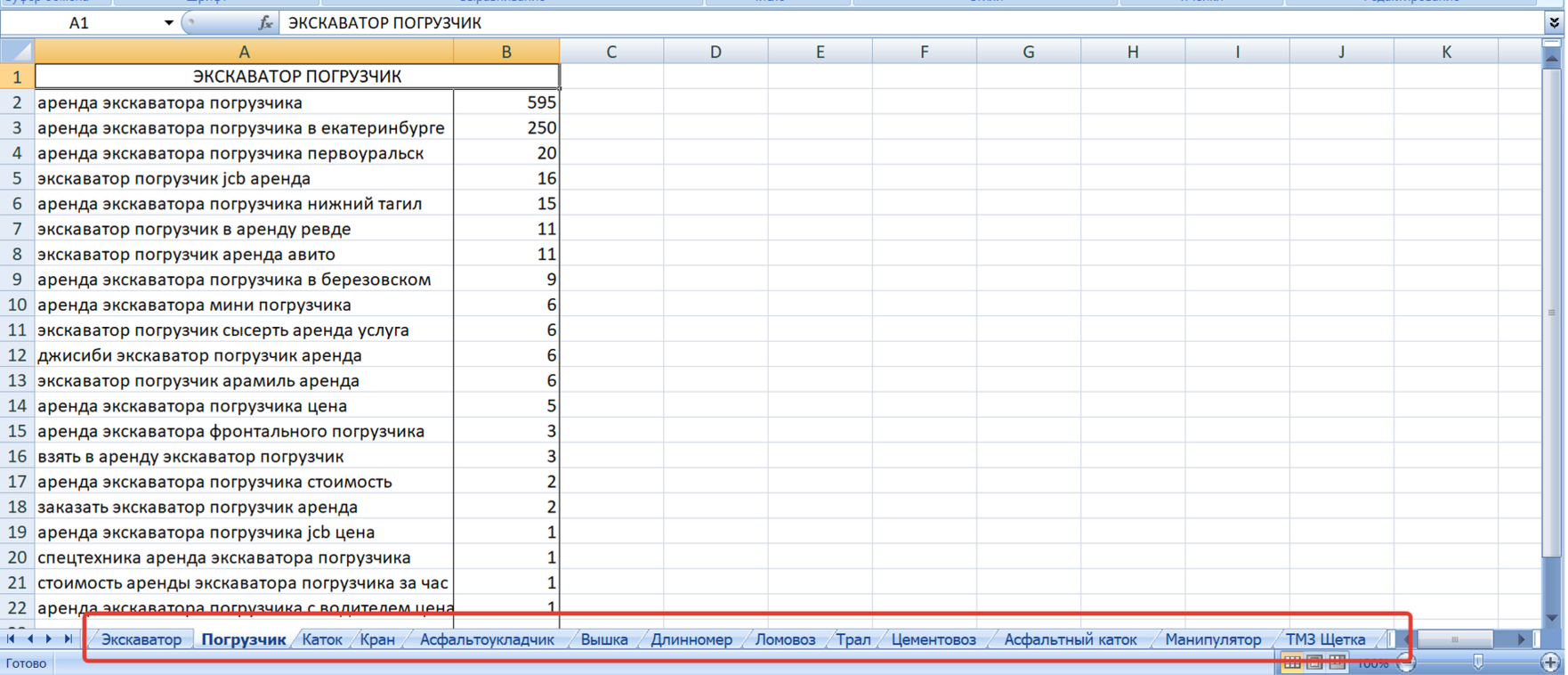Viewport: 1568px width, 675px height.
Task: Click the zoom in plus button
Action: pyautogui.click(x=1551, y=663)
